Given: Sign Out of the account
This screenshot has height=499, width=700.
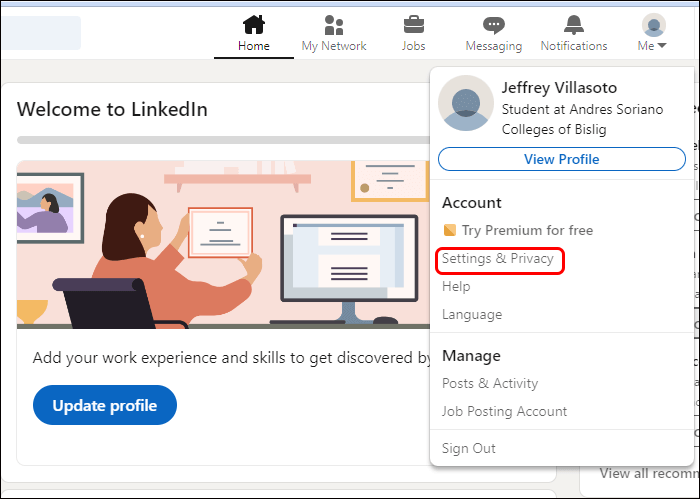Looking at the screenshot, I should pos(468,448).
